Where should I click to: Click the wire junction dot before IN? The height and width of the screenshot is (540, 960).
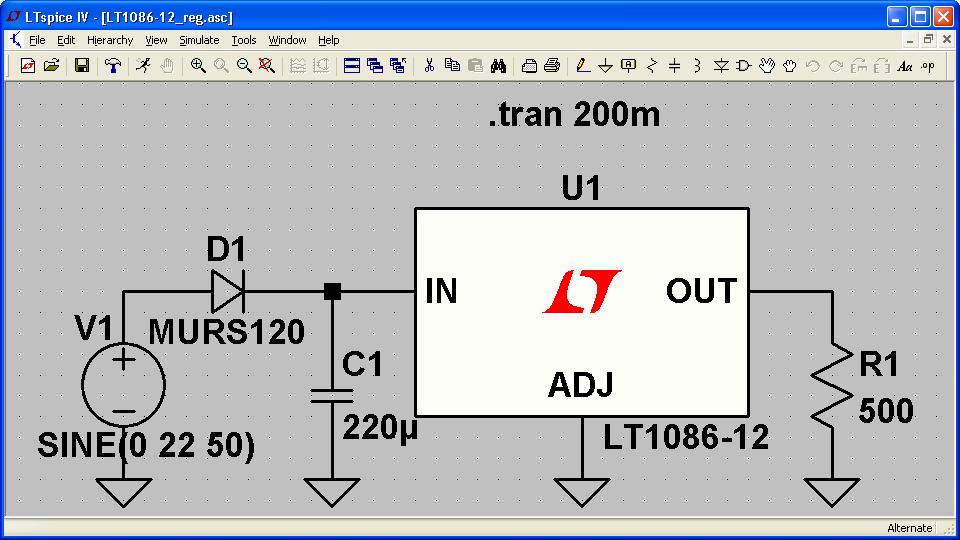332,291
